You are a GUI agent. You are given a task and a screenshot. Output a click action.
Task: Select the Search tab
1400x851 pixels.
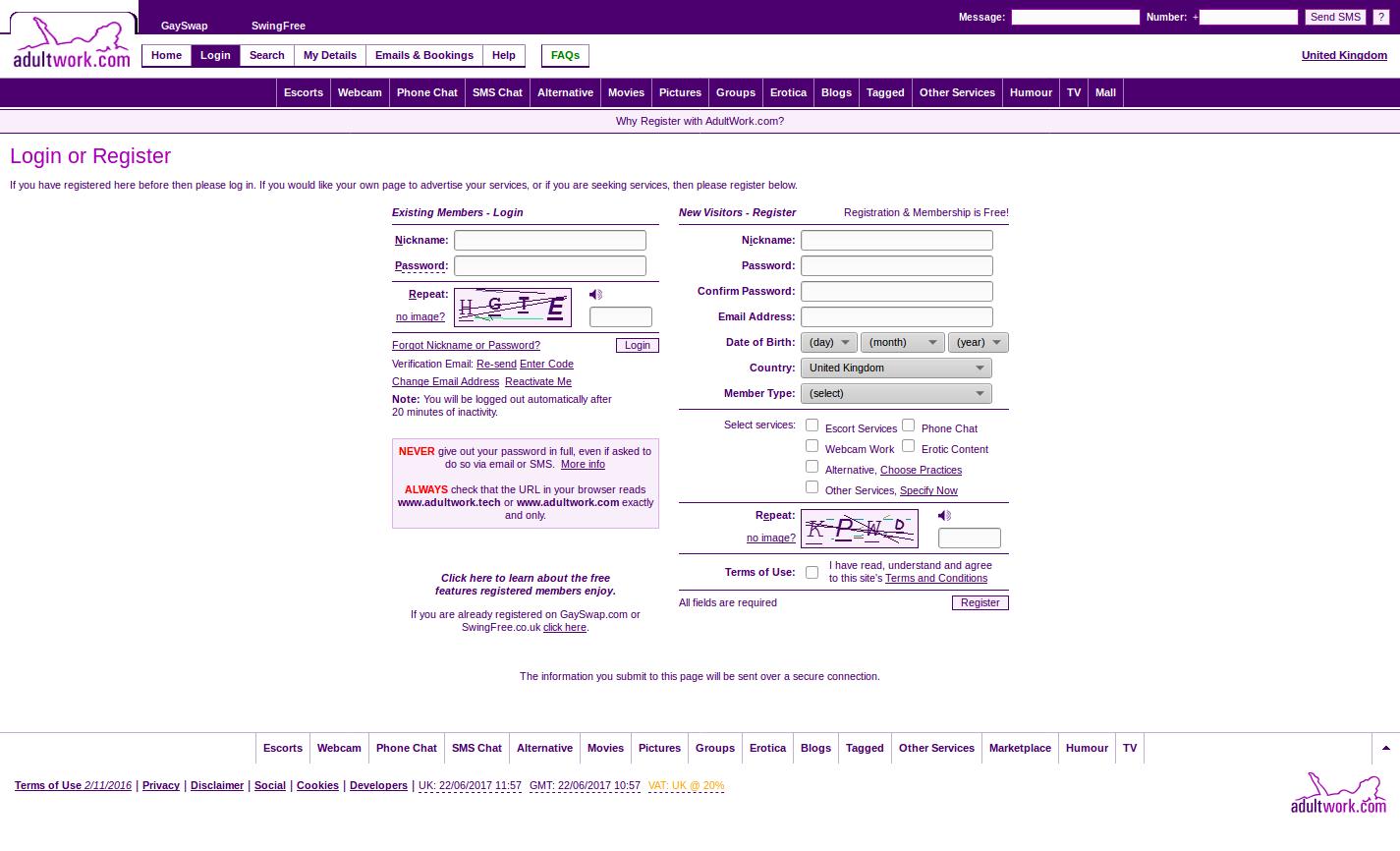click(266, 56)
